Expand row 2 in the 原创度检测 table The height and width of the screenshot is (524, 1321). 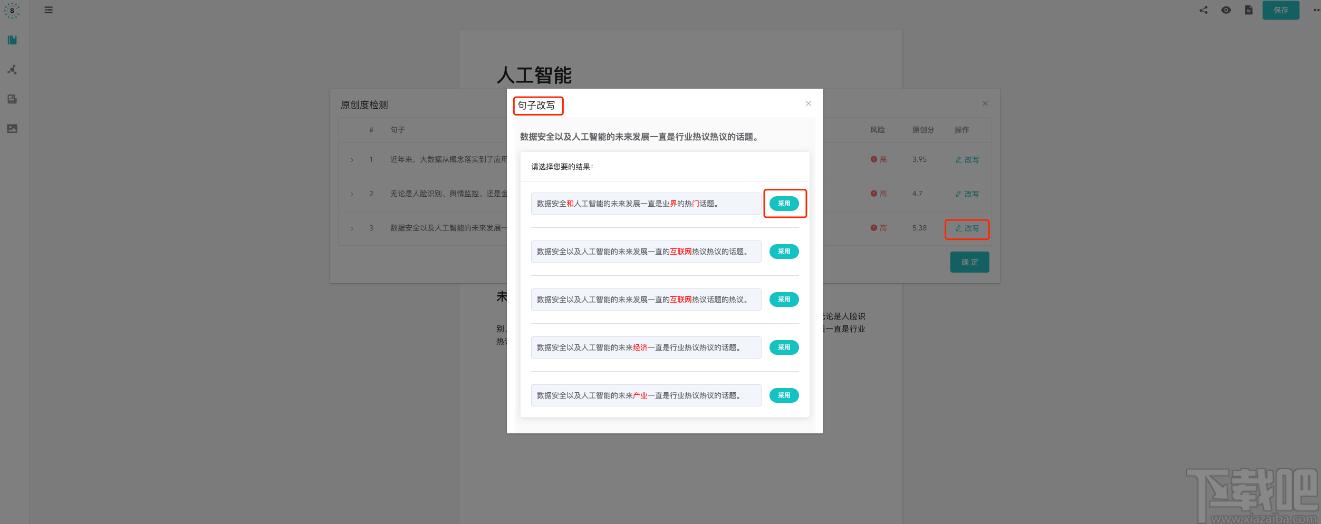[351, 194]
